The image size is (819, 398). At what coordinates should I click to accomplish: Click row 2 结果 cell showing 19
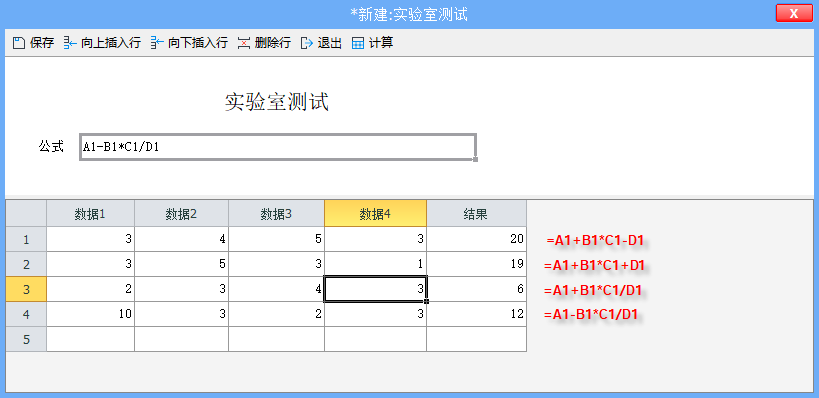coord(476,264)
